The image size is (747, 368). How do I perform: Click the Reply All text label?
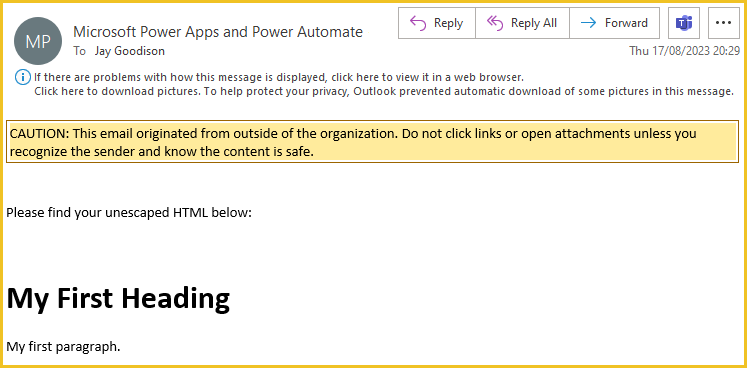coord(534,23)
